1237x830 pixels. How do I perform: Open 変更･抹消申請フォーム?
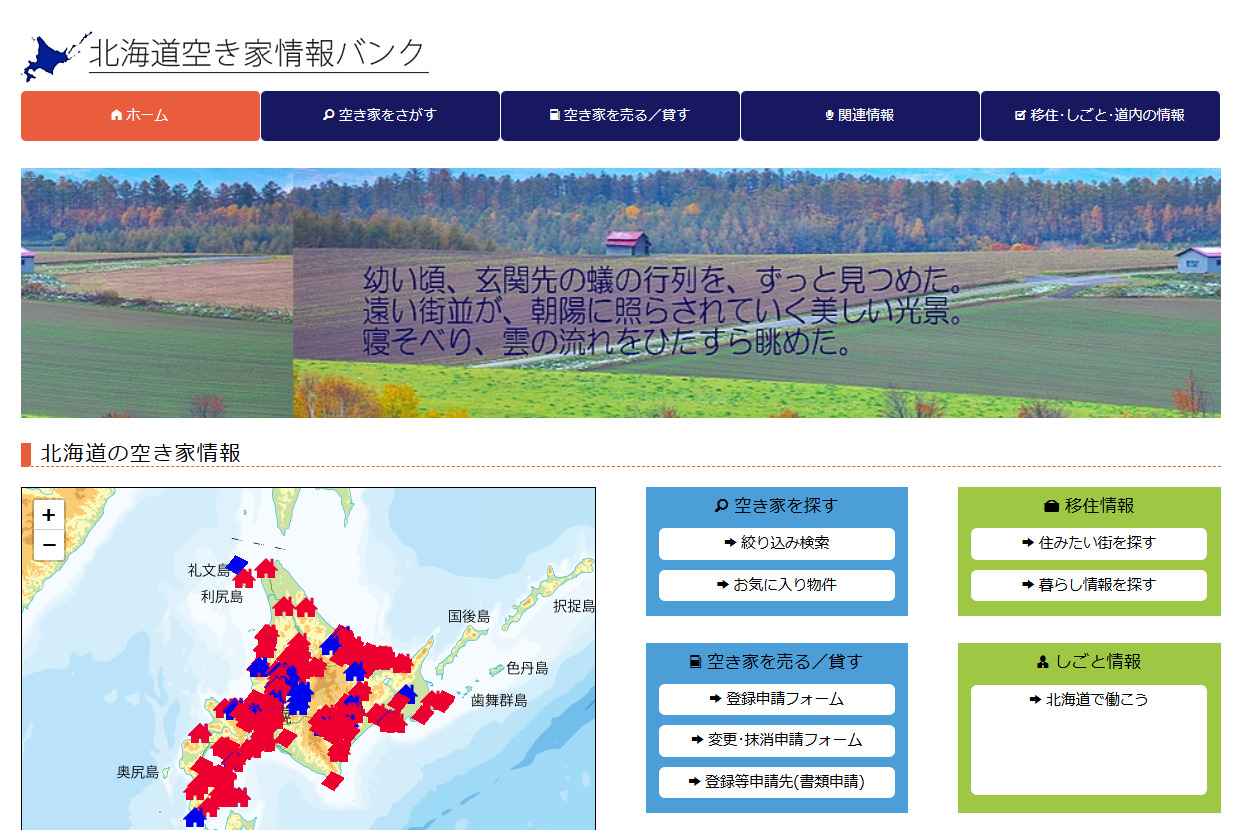pos(776,741)
